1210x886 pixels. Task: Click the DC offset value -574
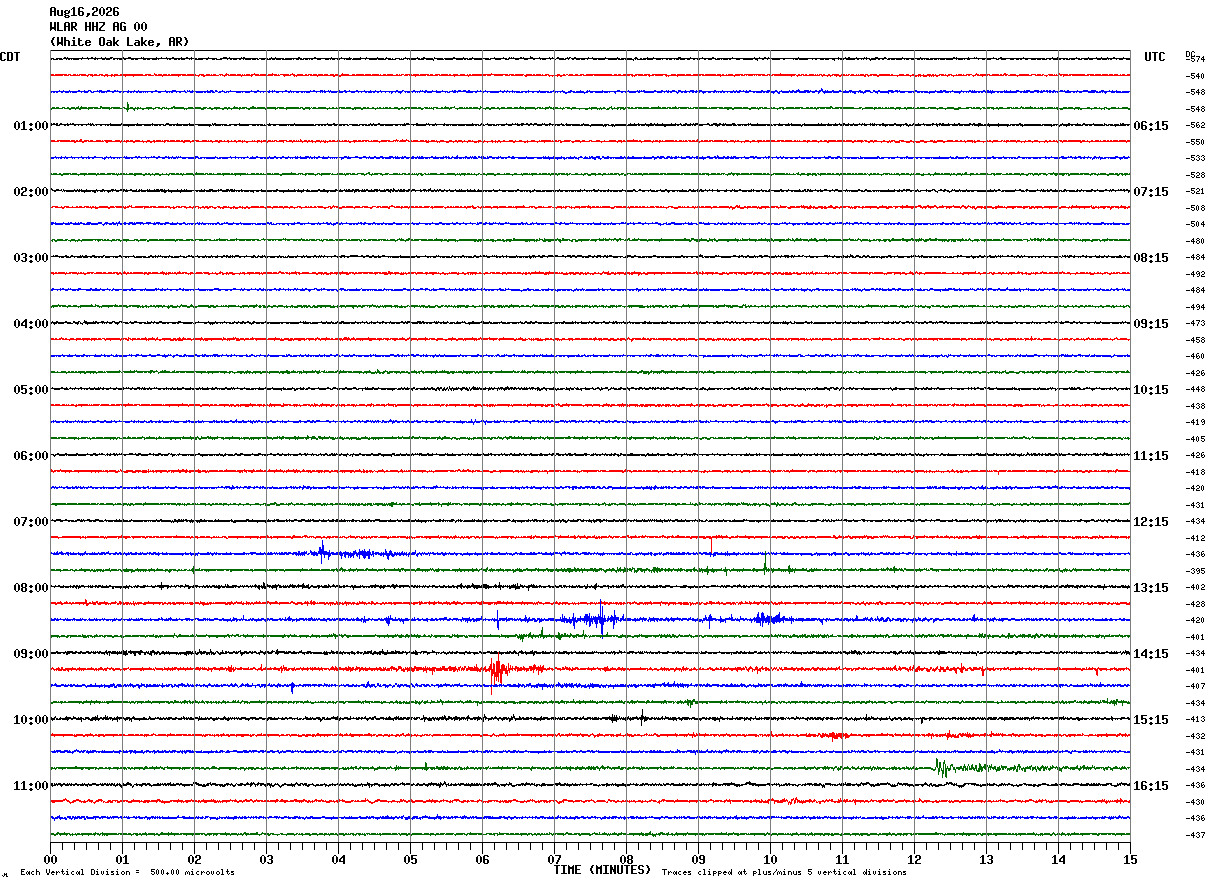click(x=1195, y=60)
